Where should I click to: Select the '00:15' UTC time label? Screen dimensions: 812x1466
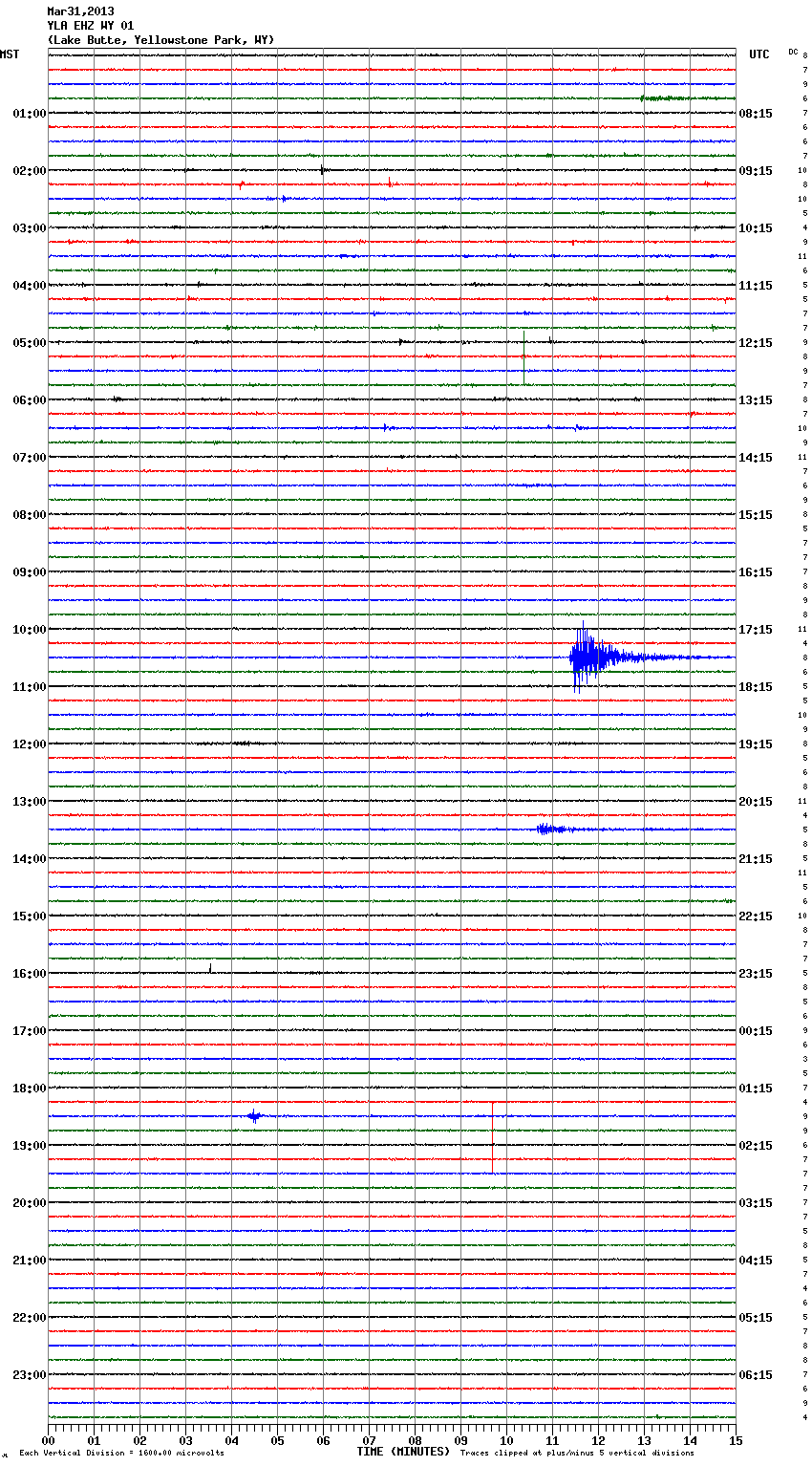756,1031
